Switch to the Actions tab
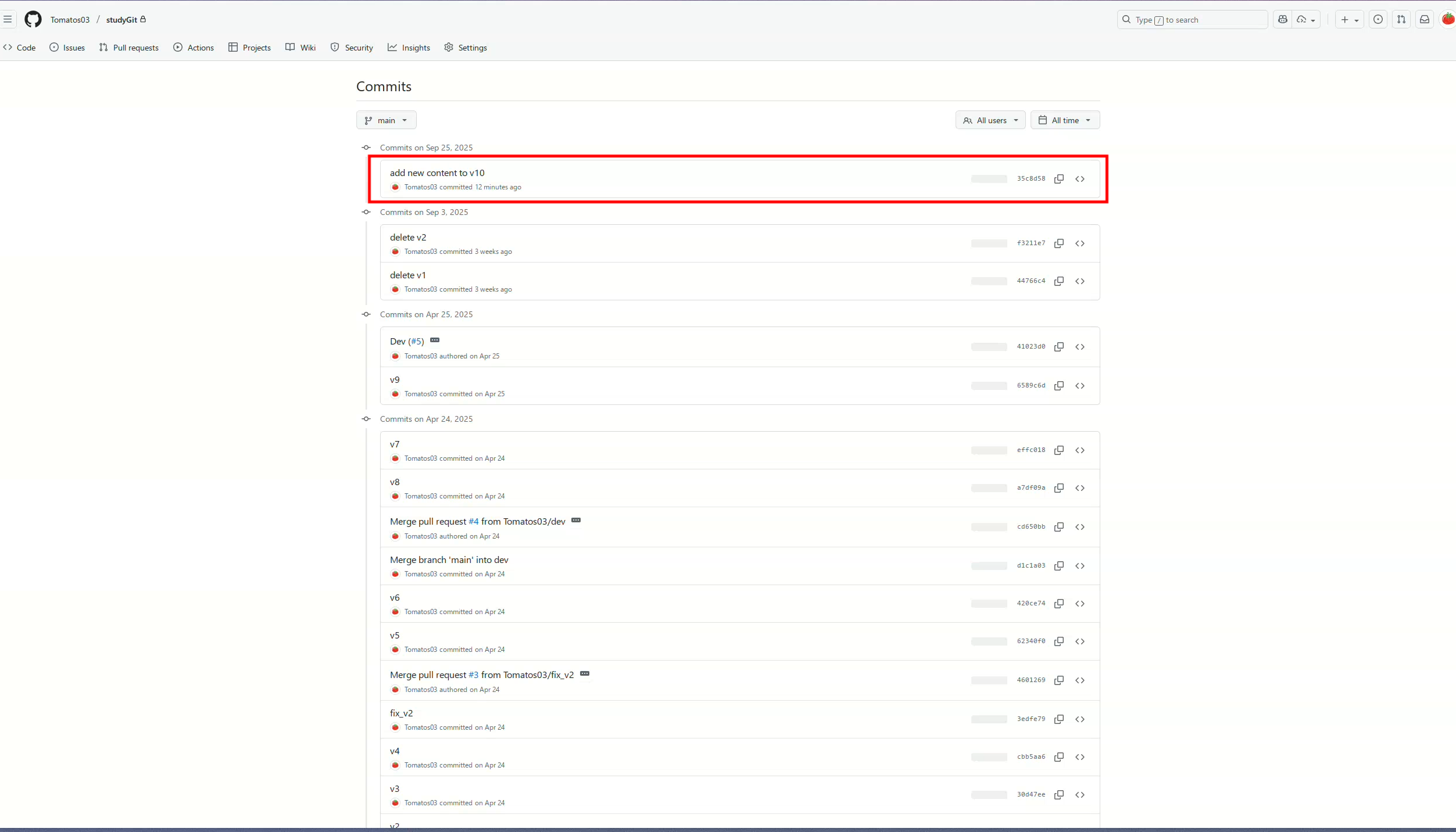Image resolution: width=1456 pixels, height=832 pixels. (x=194, y=48)
